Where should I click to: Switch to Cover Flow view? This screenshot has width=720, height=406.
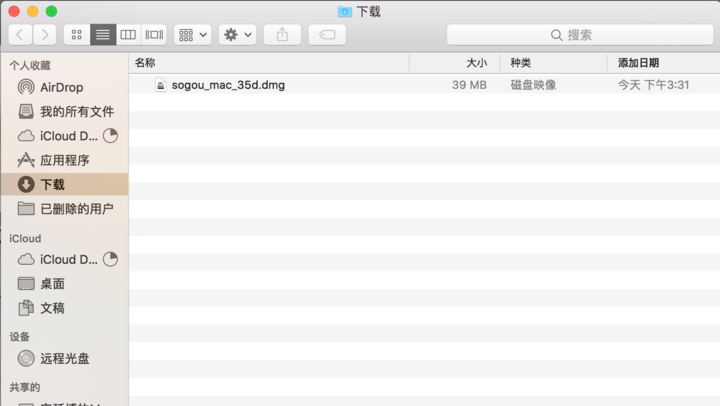coord(154,34)
